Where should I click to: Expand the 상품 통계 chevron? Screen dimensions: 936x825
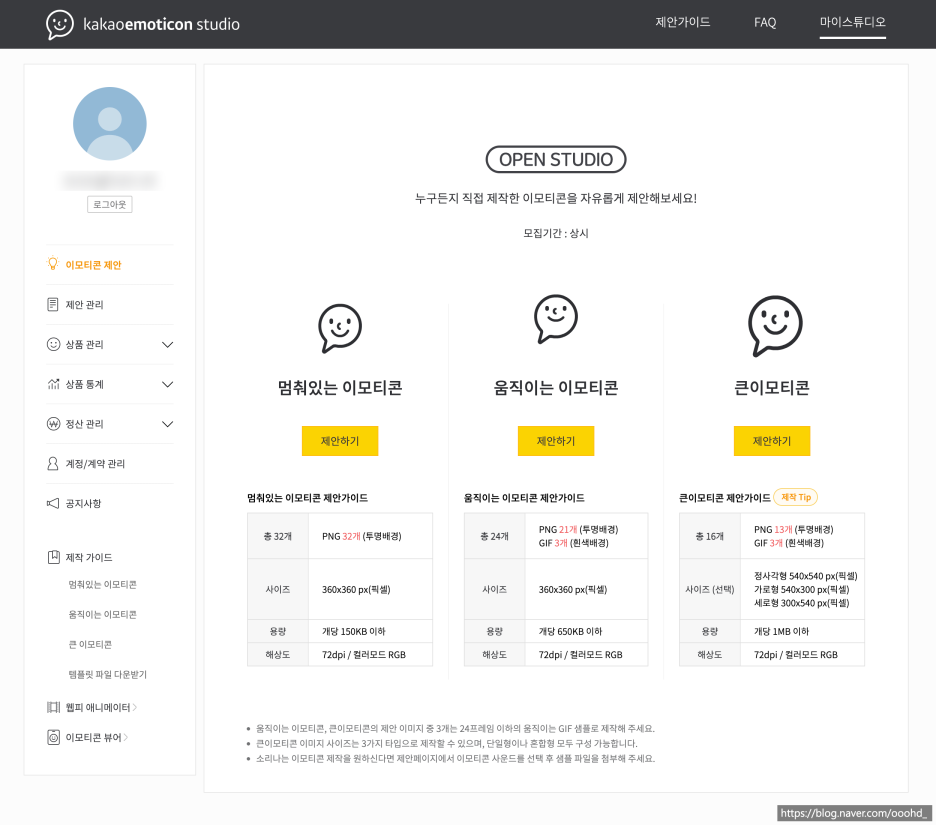click(168, 384)
